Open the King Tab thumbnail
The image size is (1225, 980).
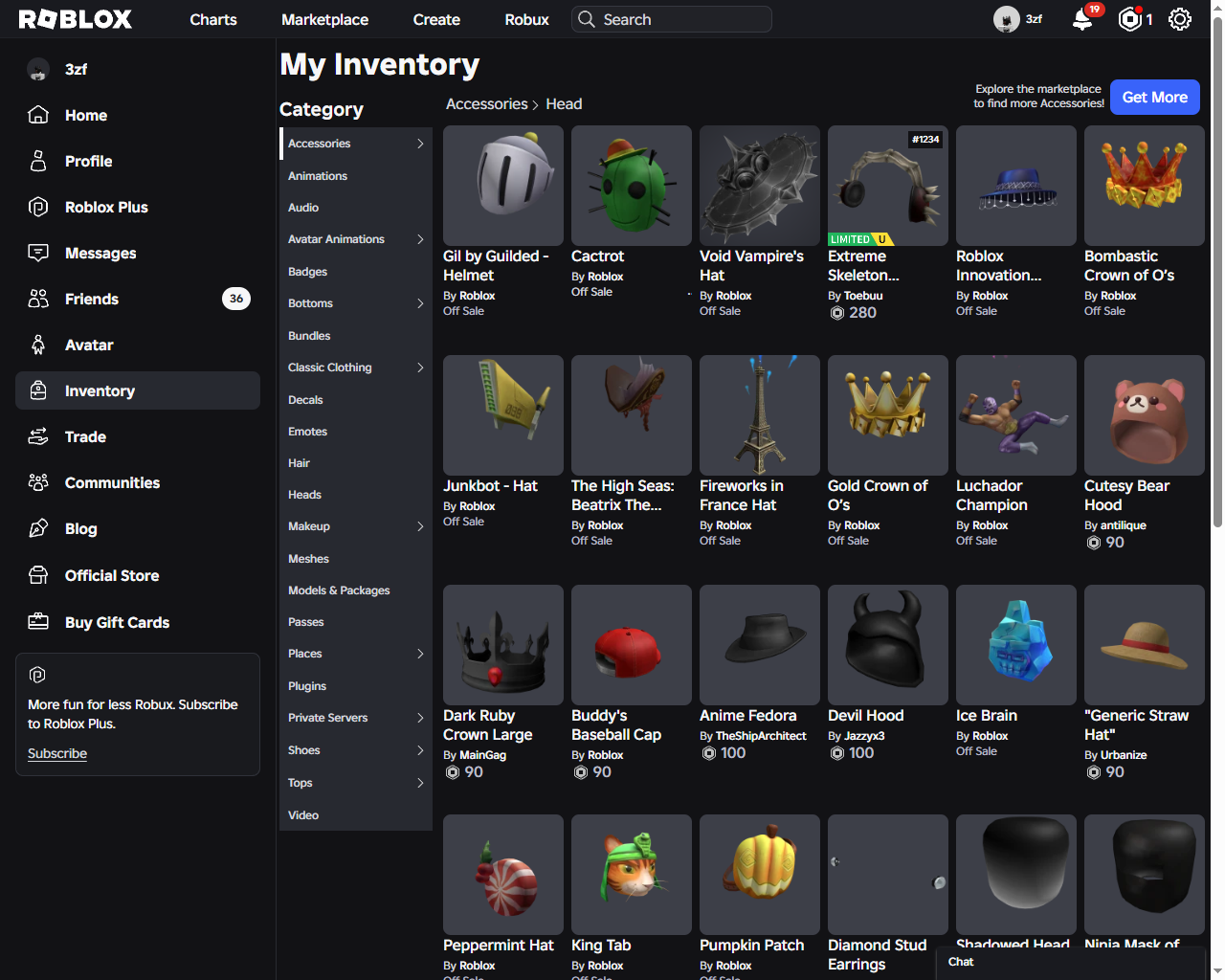pos(632,875)
